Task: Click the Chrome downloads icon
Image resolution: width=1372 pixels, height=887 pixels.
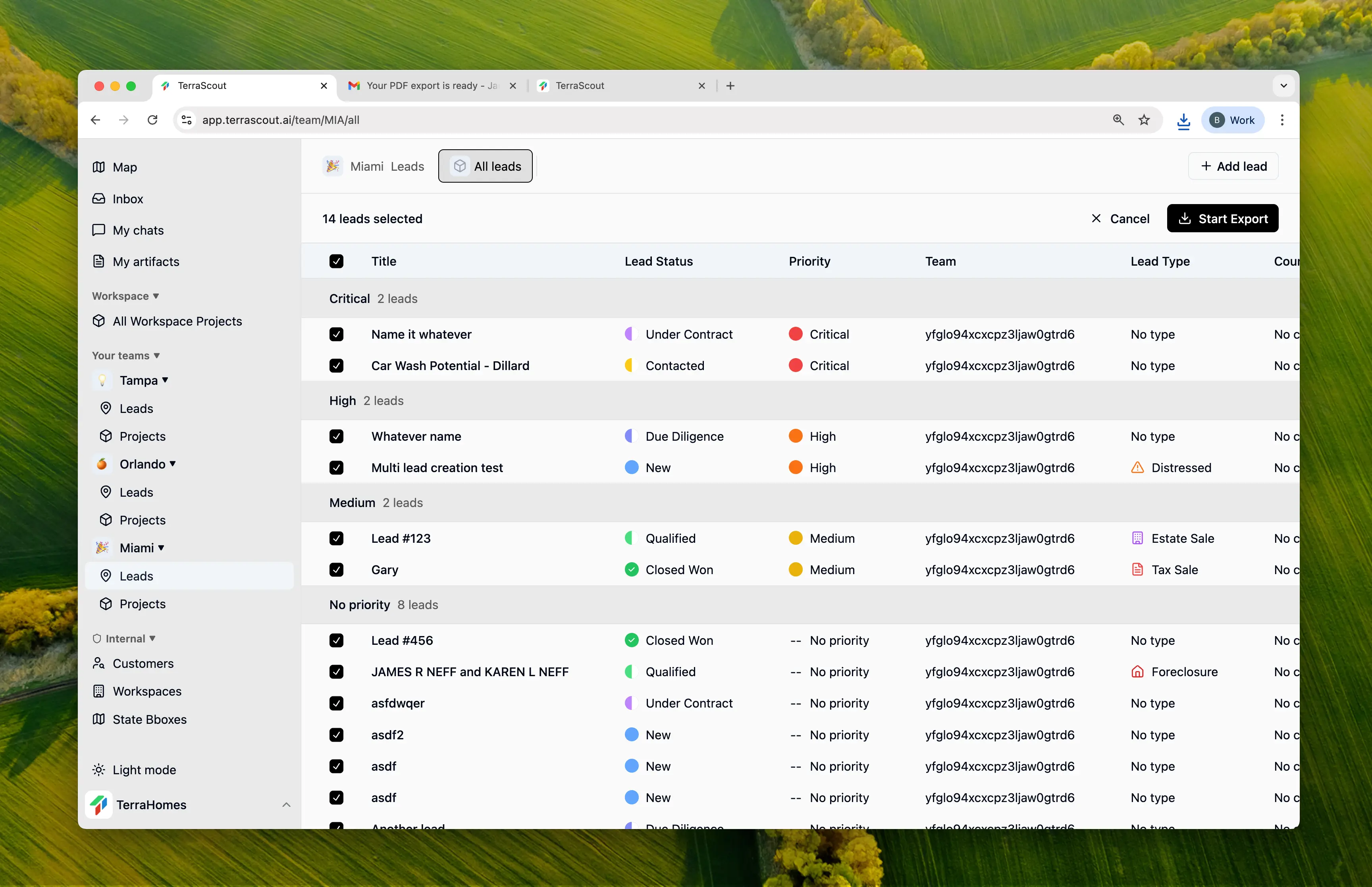Action: (1183, 120)
